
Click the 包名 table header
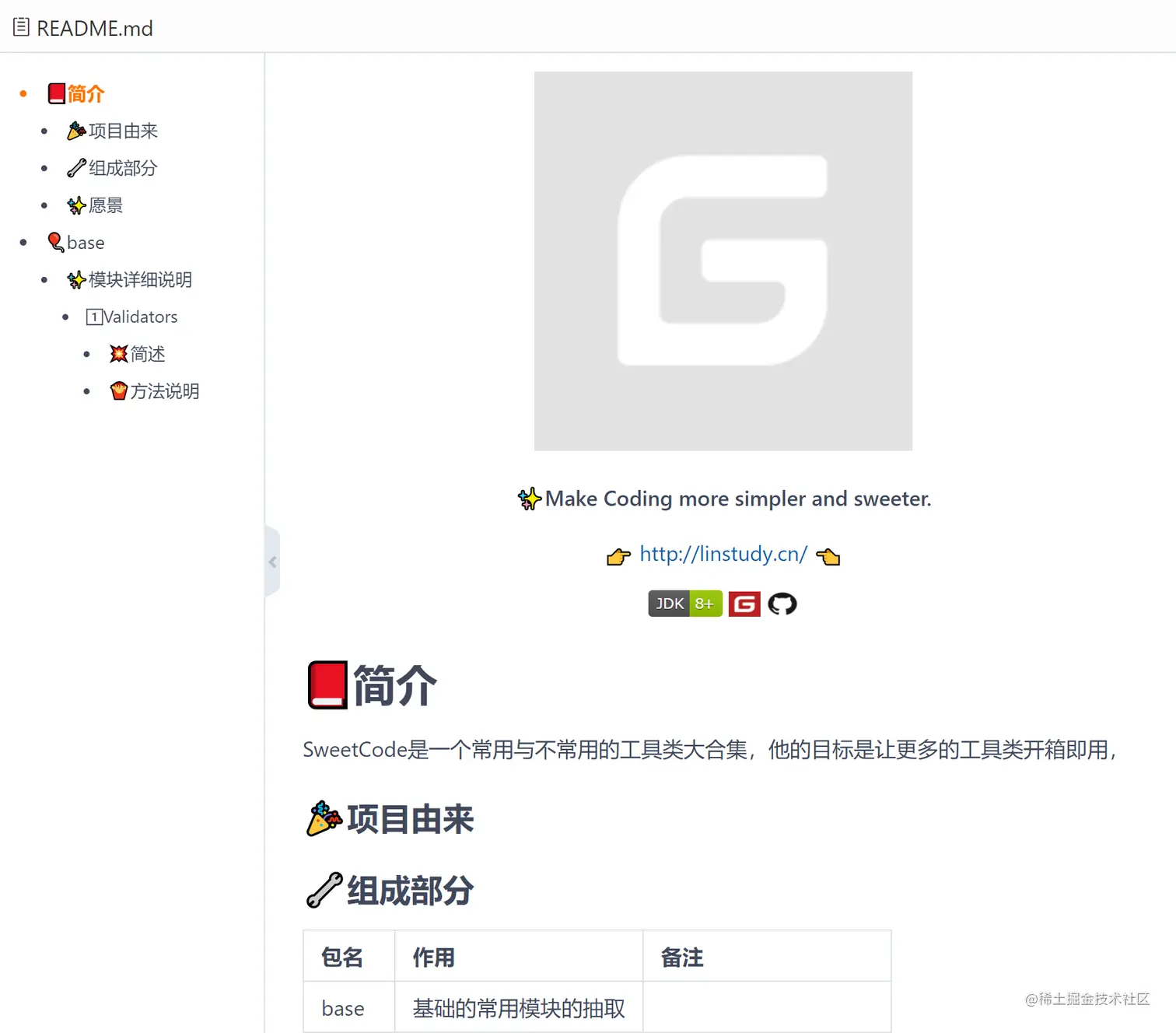[x=349, y=956]
